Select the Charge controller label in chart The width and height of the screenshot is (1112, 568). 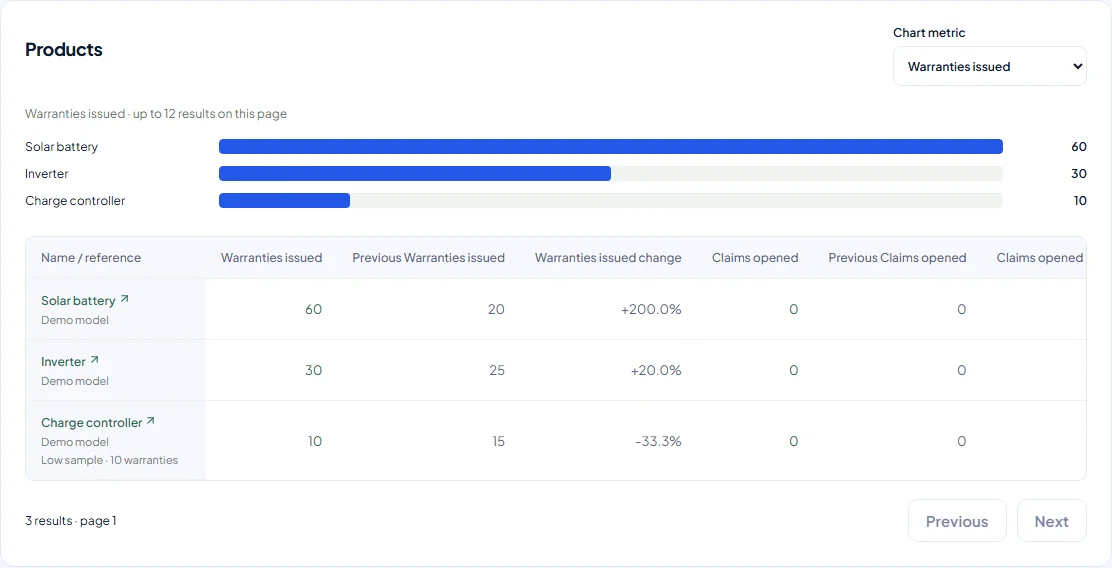(75, 201)
